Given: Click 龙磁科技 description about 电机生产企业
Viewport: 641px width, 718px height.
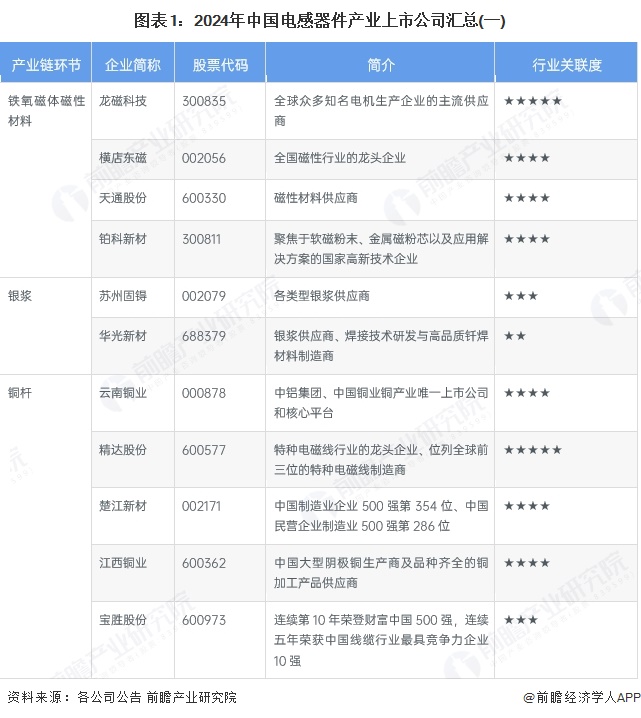Looking at the screenshot, I should 381,111.
